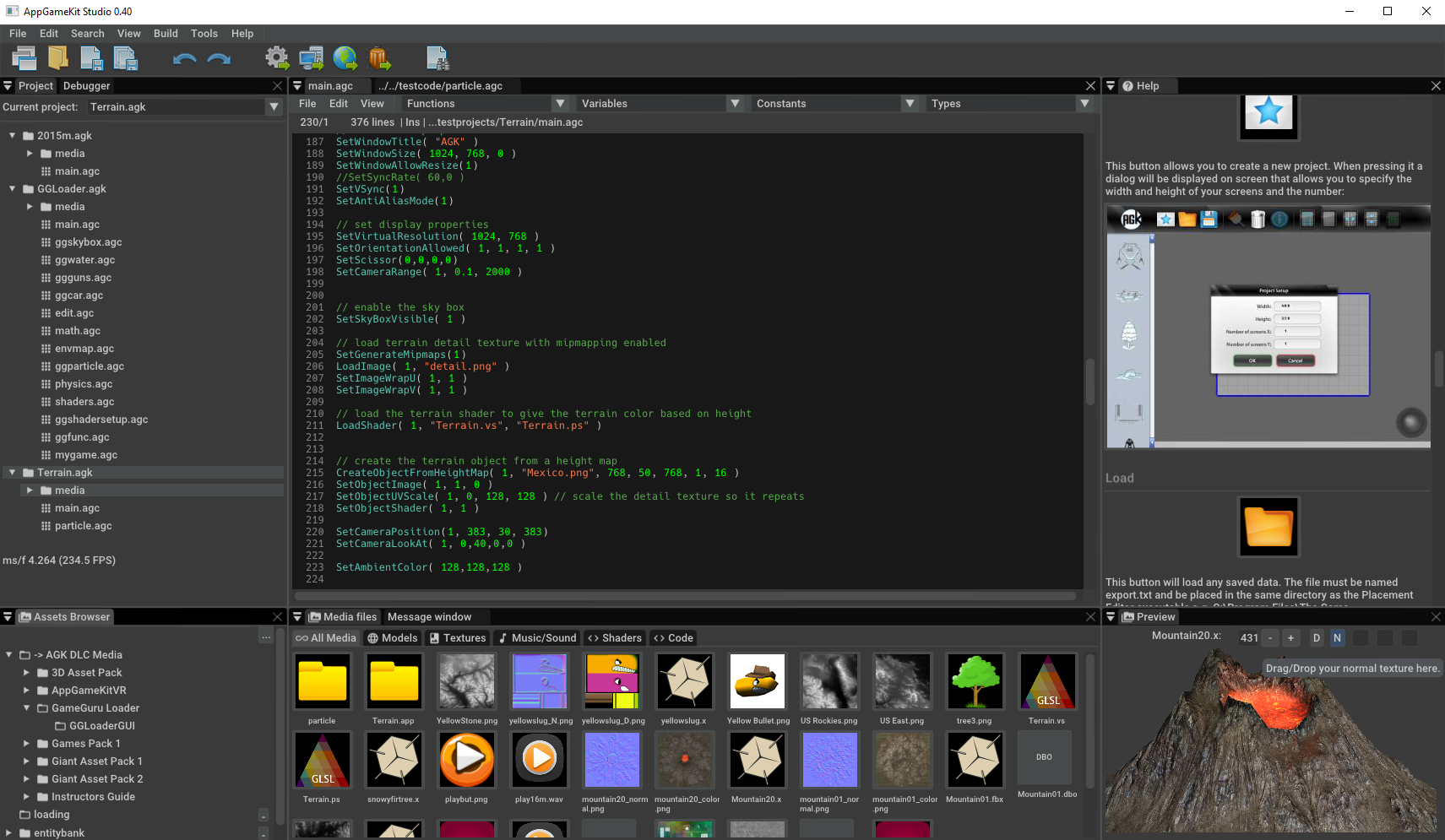Click the run on computer icon
The height and width of the screenshot is (840, 1445).
pos(311,58)
